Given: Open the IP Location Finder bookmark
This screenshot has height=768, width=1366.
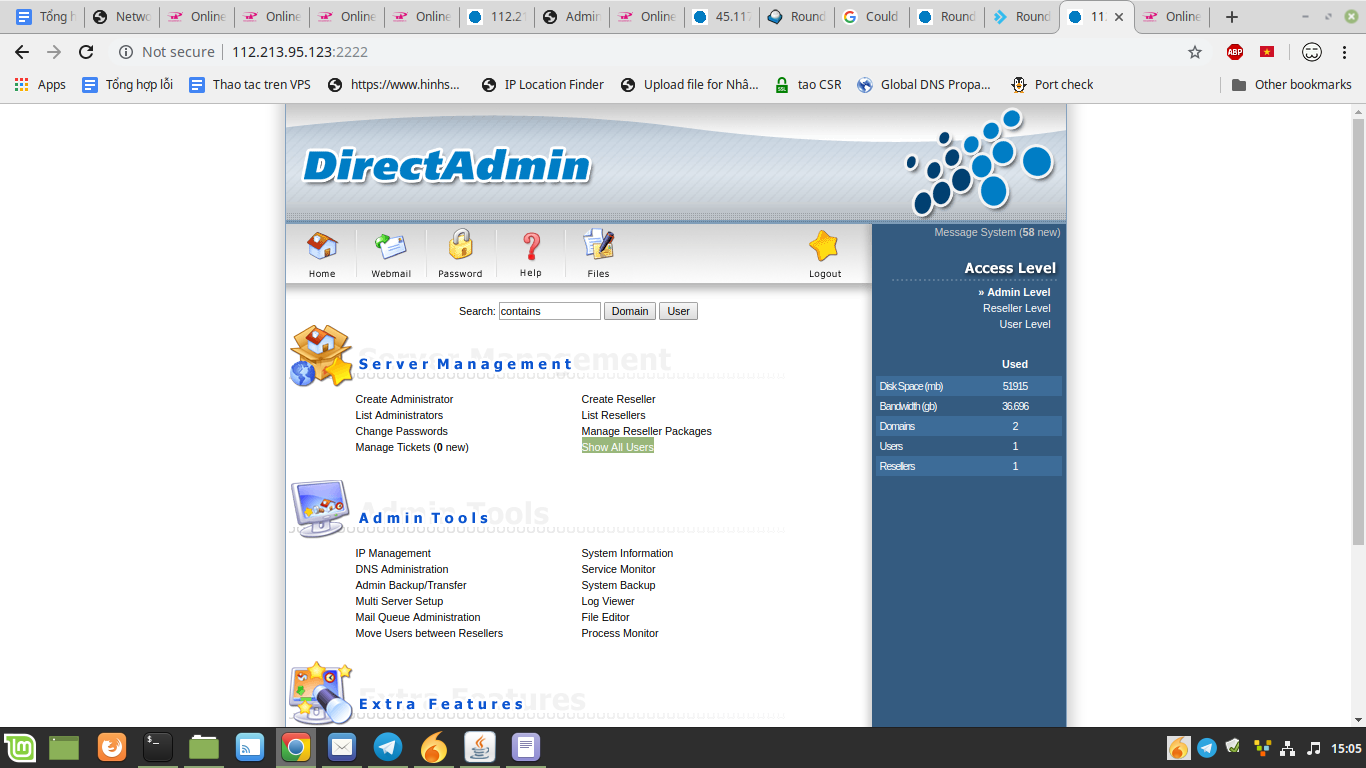Looking at the screenshot, I should tap(543, 85).
